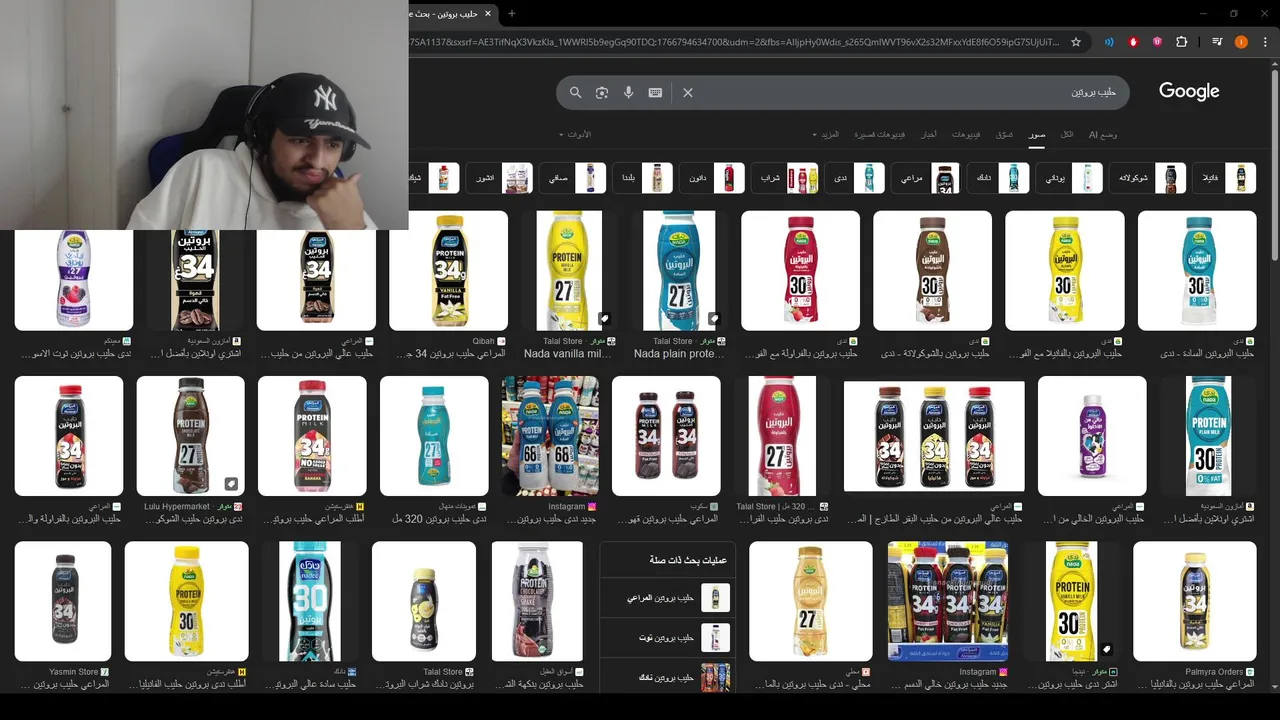Open the Extensions puzzle-piece menu
The image size is (1280, 720).
pyautogui.click(x=1181, y=42)
